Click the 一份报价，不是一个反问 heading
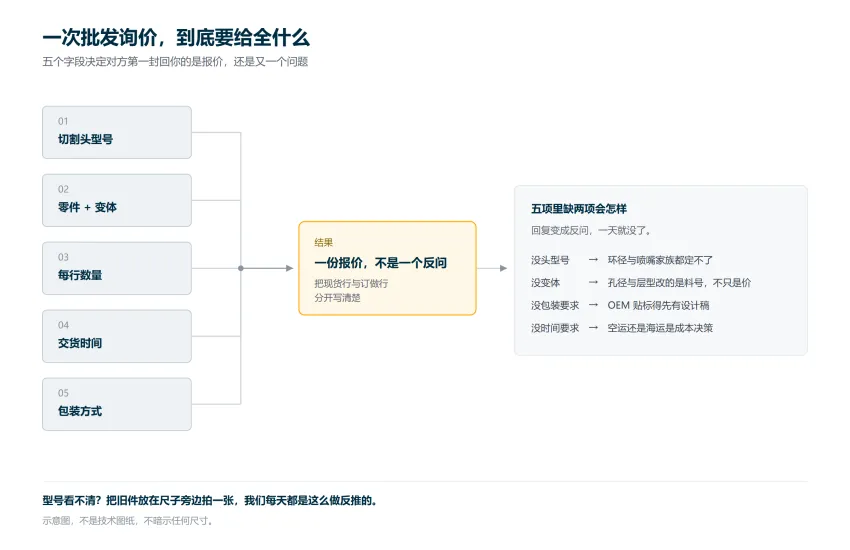This screenshot has width=850, height=550. tap(381, 263)
